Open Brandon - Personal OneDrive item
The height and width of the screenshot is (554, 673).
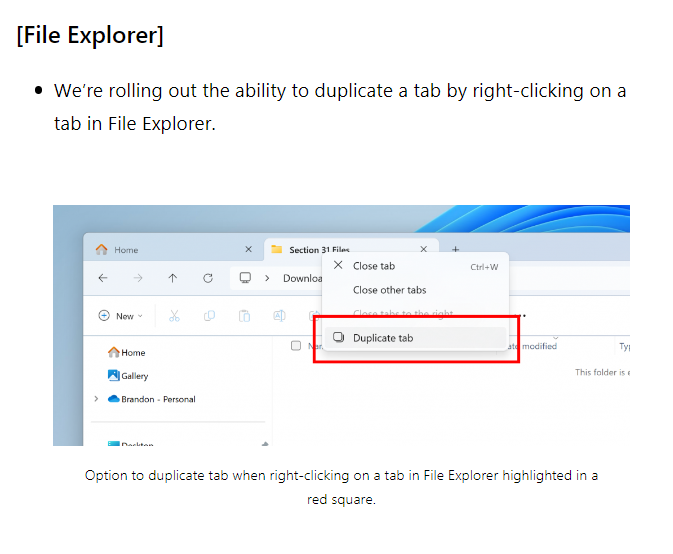click(152, 399)
